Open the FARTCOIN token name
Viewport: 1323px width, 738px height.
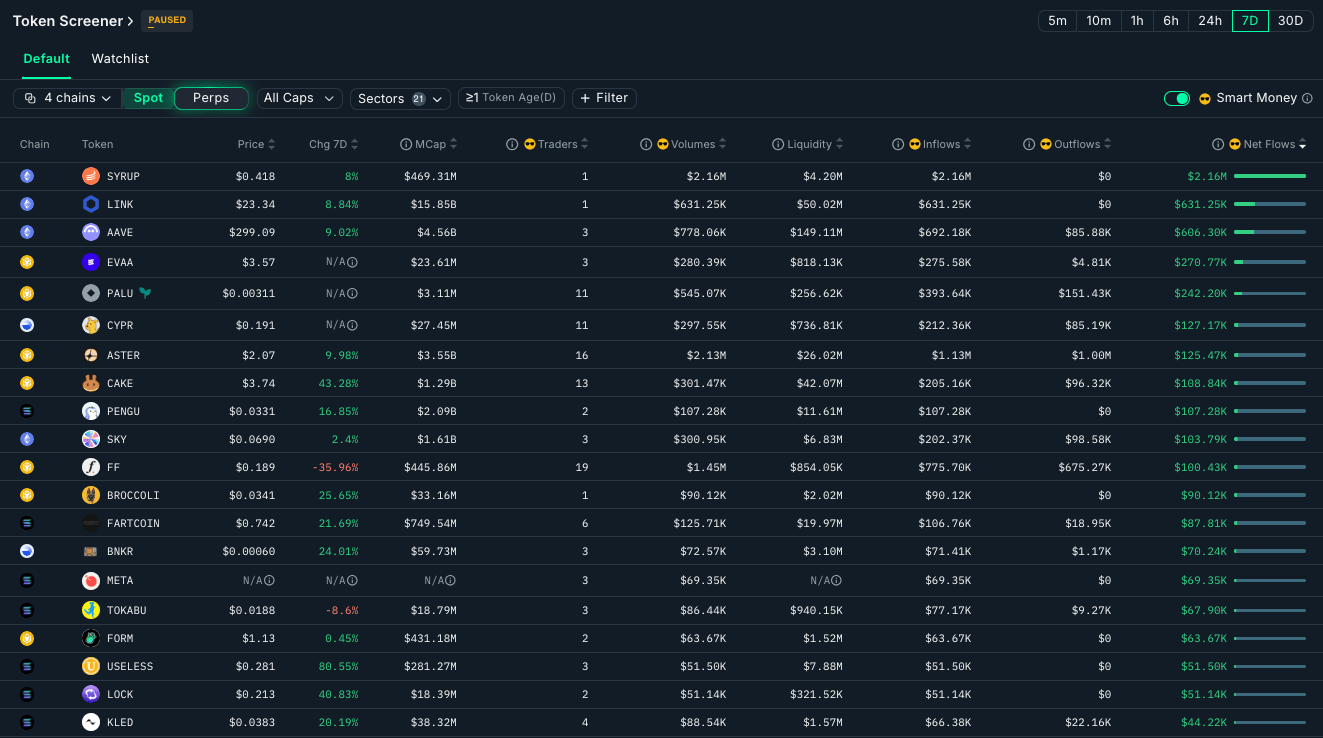click(x=133, y=523)
